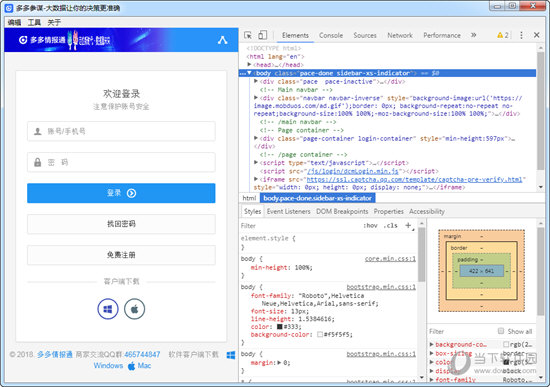Click the Windows client download circle icon
550x387 pixels.
pos(108,309)
